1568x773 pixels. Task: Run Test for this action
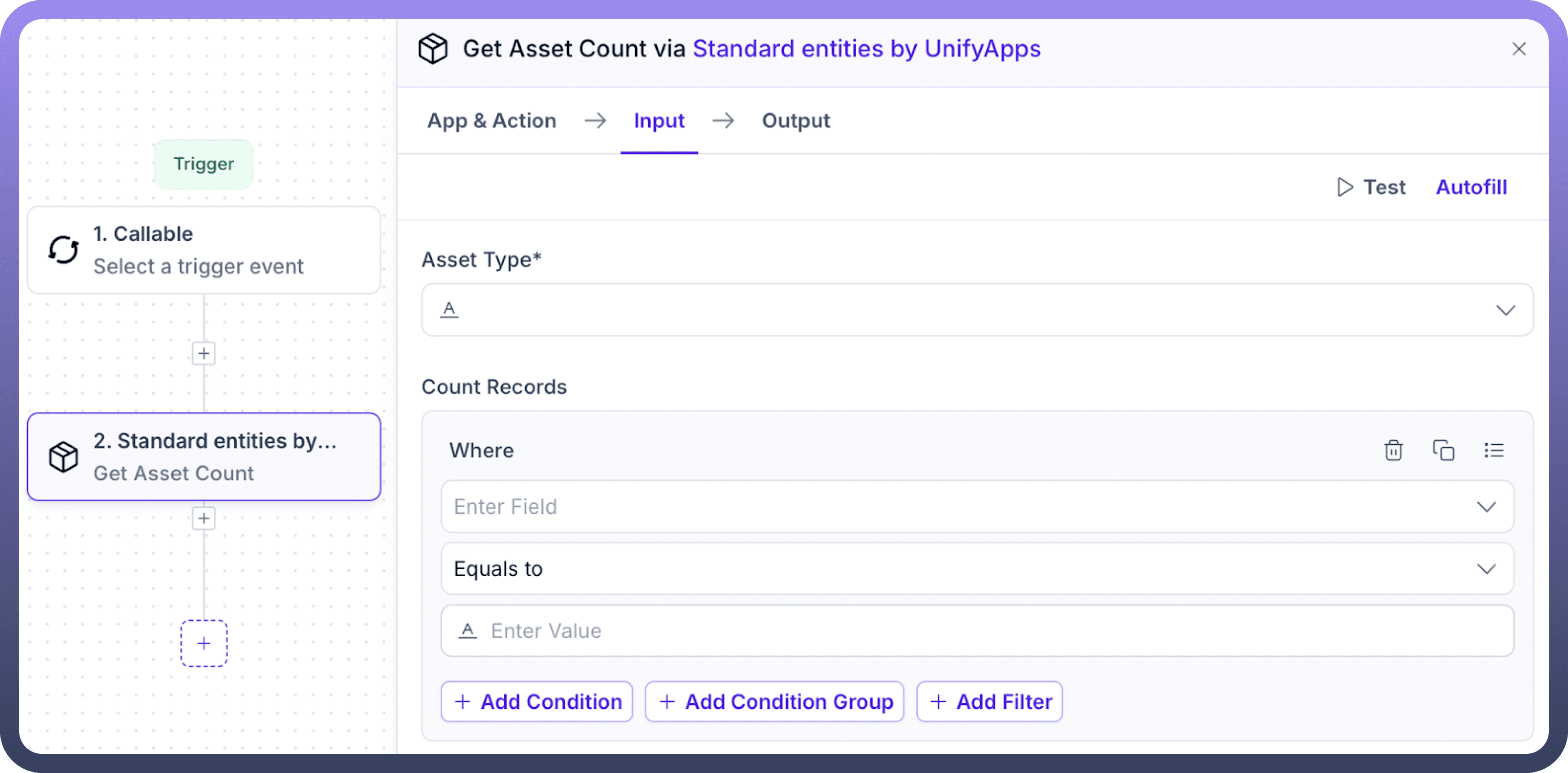pyautogui.click(x=1372, y=187)
